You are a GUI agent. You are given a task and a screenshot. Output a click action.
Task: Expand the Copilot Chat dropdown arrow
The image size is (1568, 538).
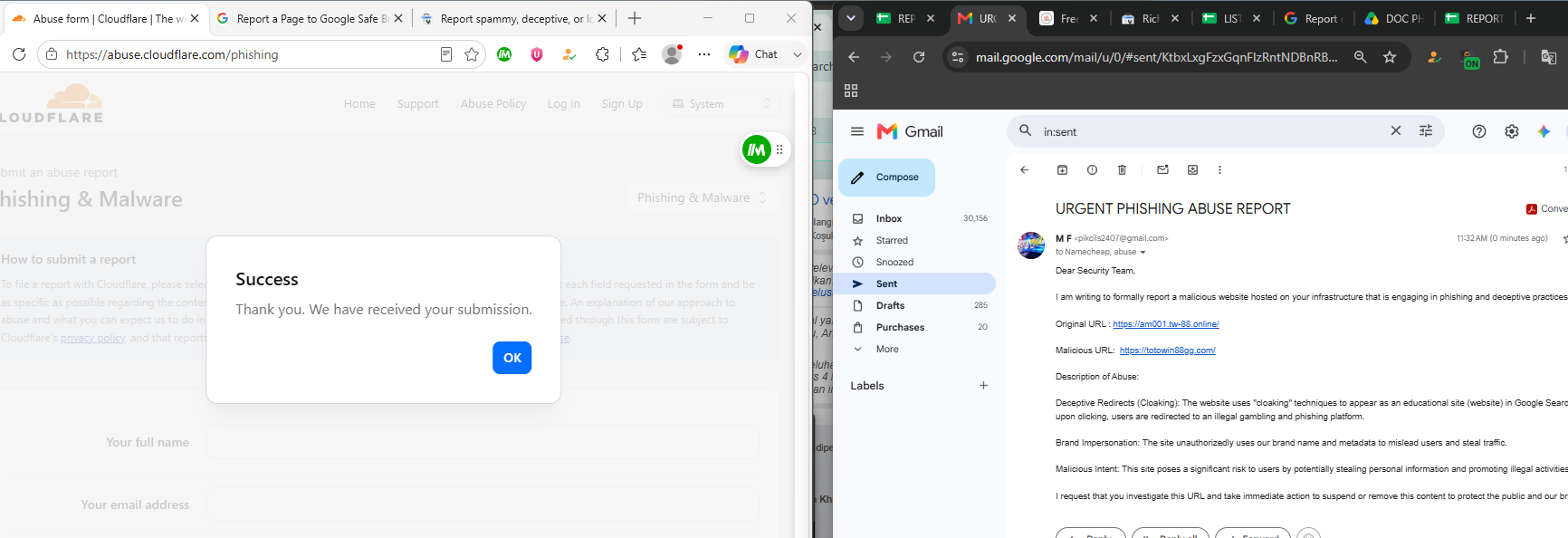pos(798,54)
